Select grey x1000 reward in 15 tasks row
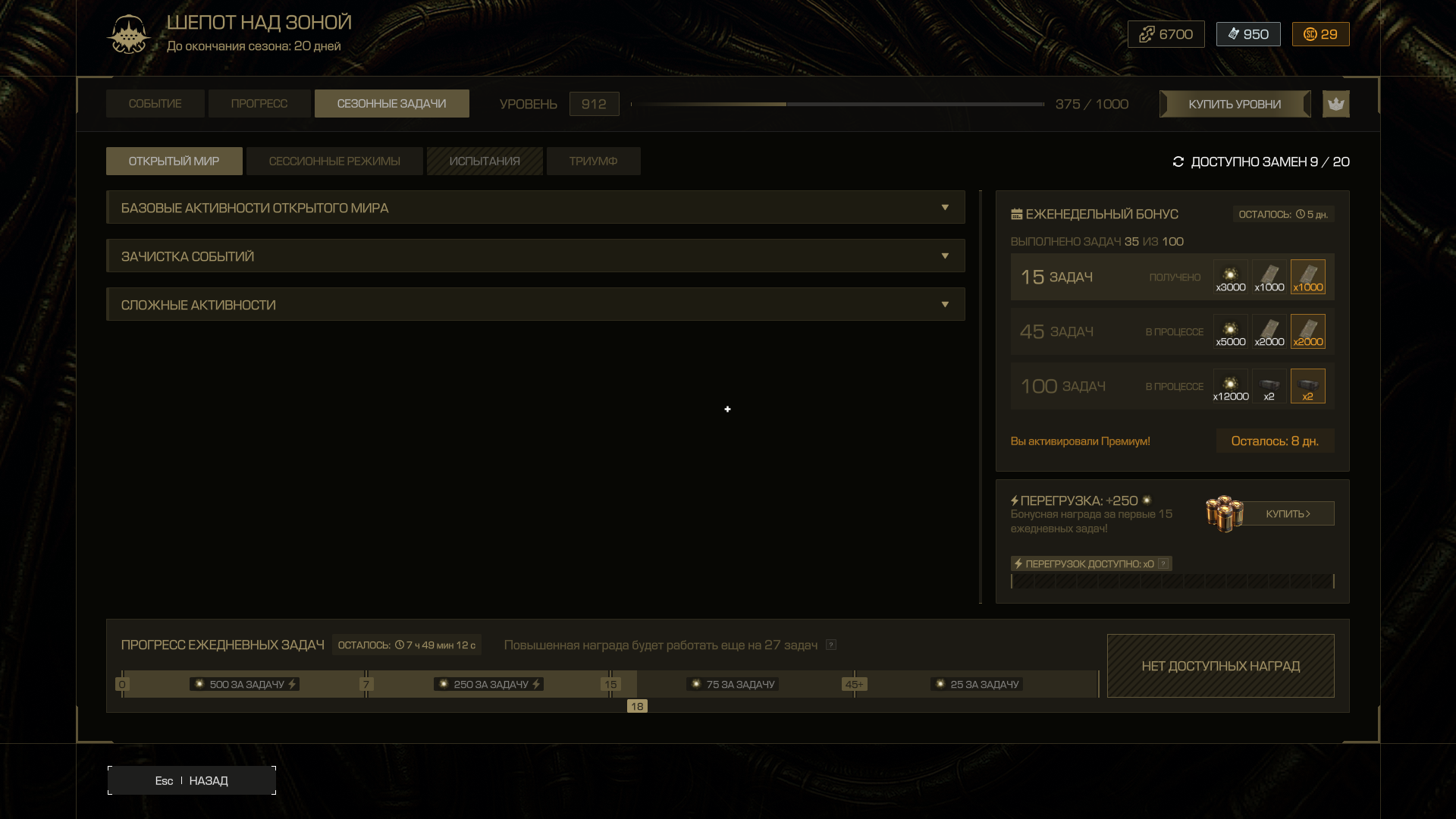The image size is (1456, 819). pyautogui.click(x=1269, y=277)
